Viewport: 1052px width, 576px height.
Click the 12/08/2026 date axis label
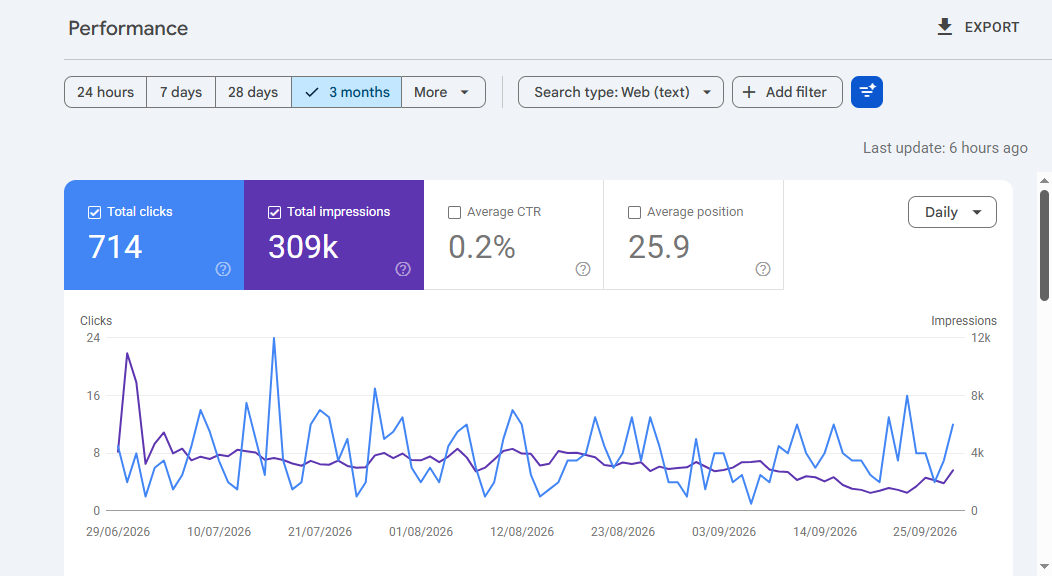tap(522, 532)
